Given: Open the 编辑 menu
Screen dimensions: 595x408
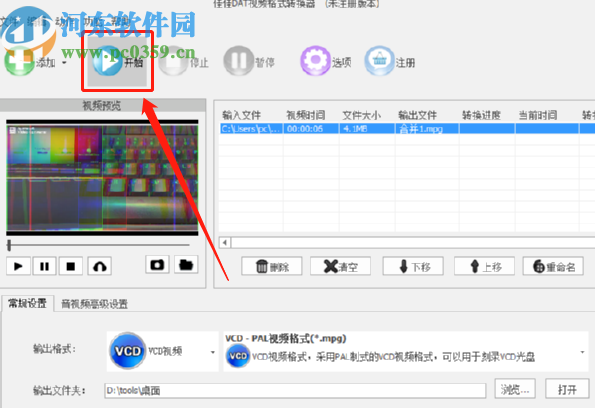Looking at the screenshot, I should click(37, 22).
